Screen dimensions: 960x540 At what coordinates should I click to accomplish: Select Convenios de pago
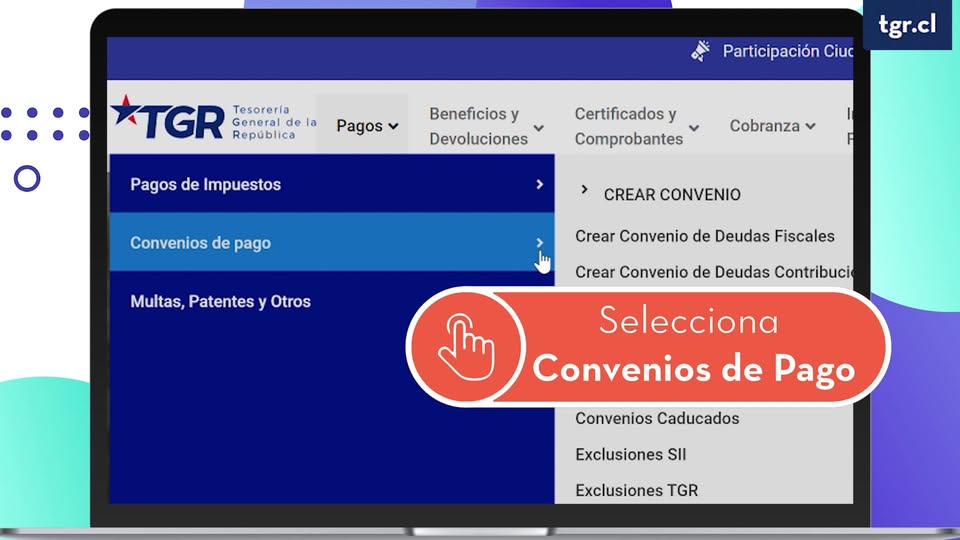[x=332, y=242]
